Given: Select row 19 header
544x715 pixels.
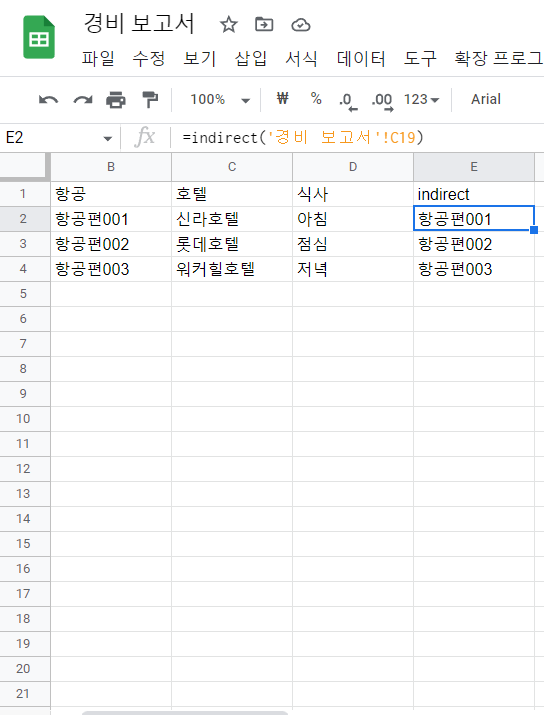Looking at the screenshot, I should [x=23, y=643].
